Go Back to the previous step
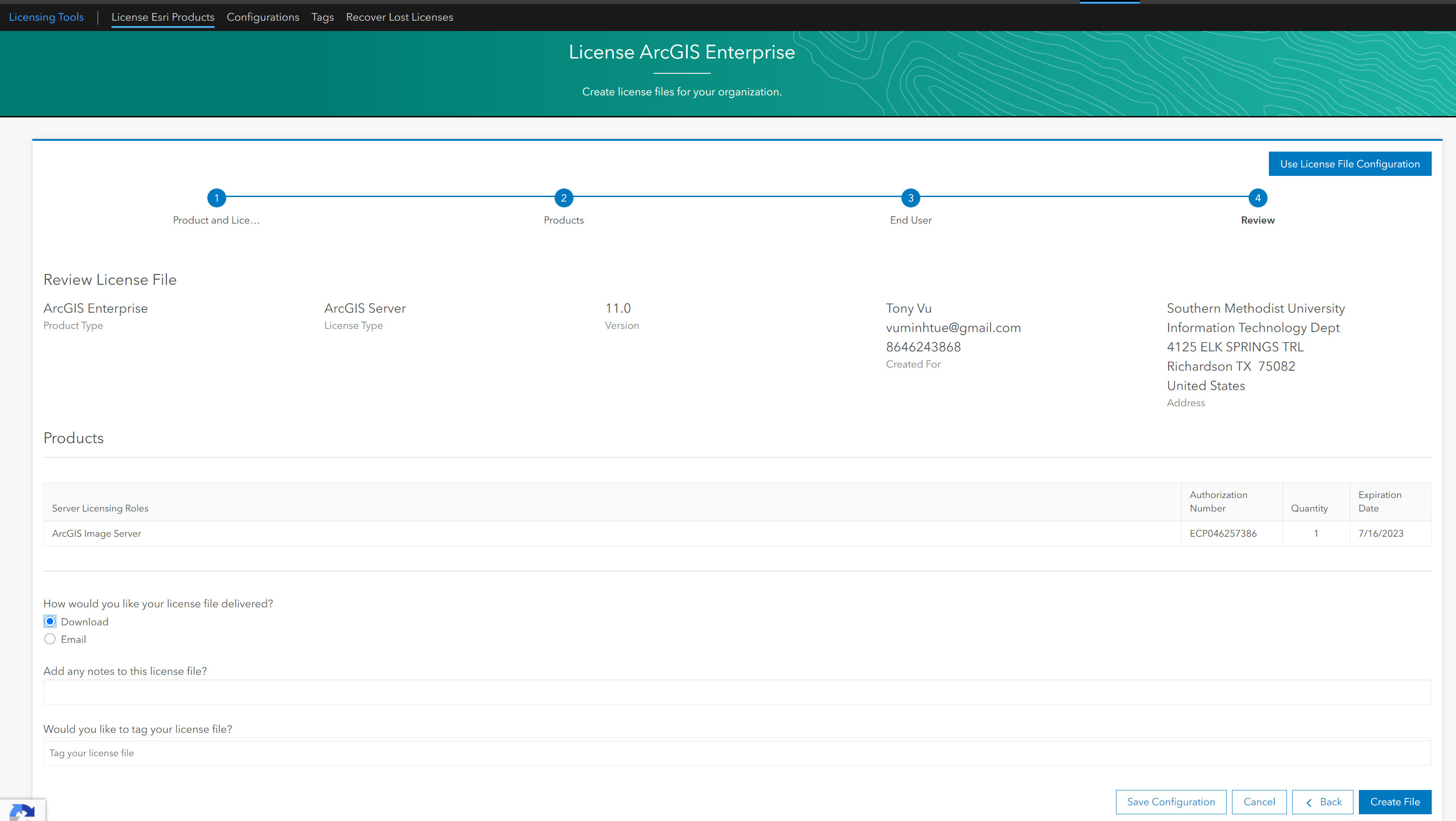1456x821 pixels. click(x=1322, y=802)
